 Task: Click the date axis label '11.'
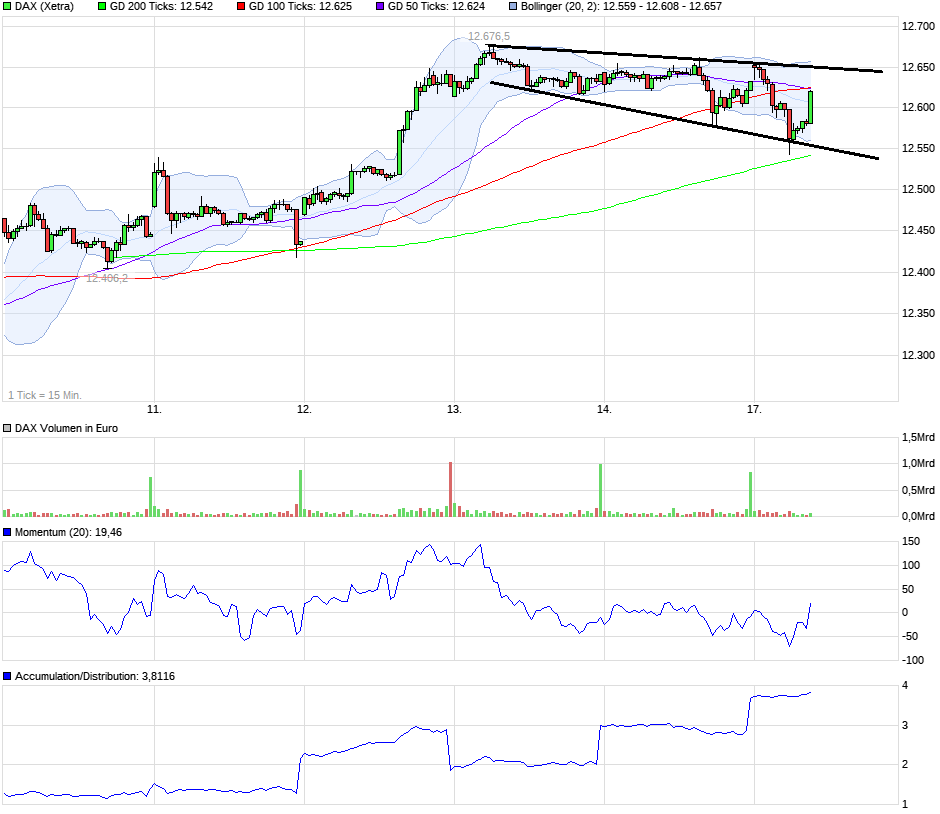(x=155, y=409)
